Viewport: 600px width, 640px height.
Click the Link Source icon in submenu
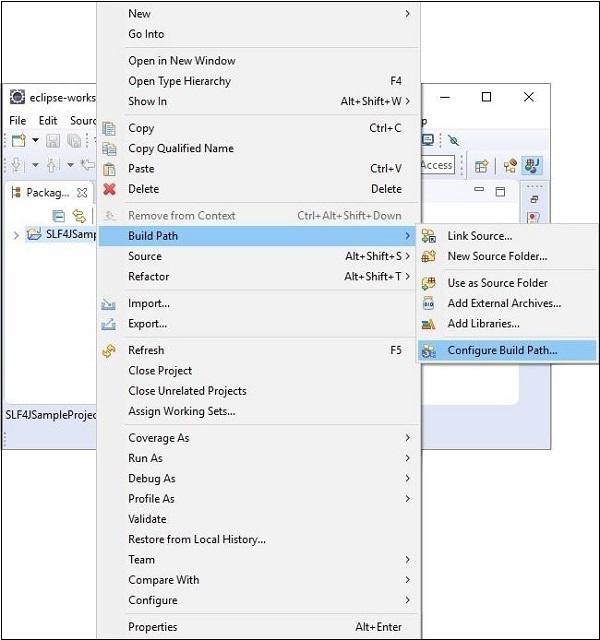click(x=429, y=236)
